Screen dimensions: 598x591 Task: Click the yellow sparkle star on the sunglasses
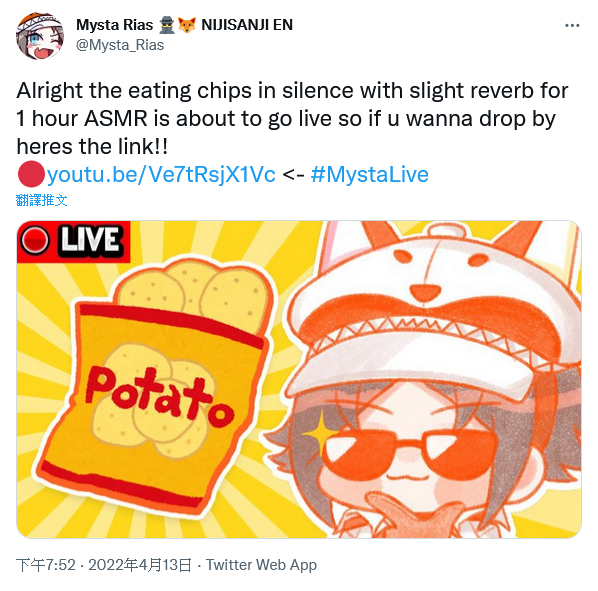[x=320, y=433]
